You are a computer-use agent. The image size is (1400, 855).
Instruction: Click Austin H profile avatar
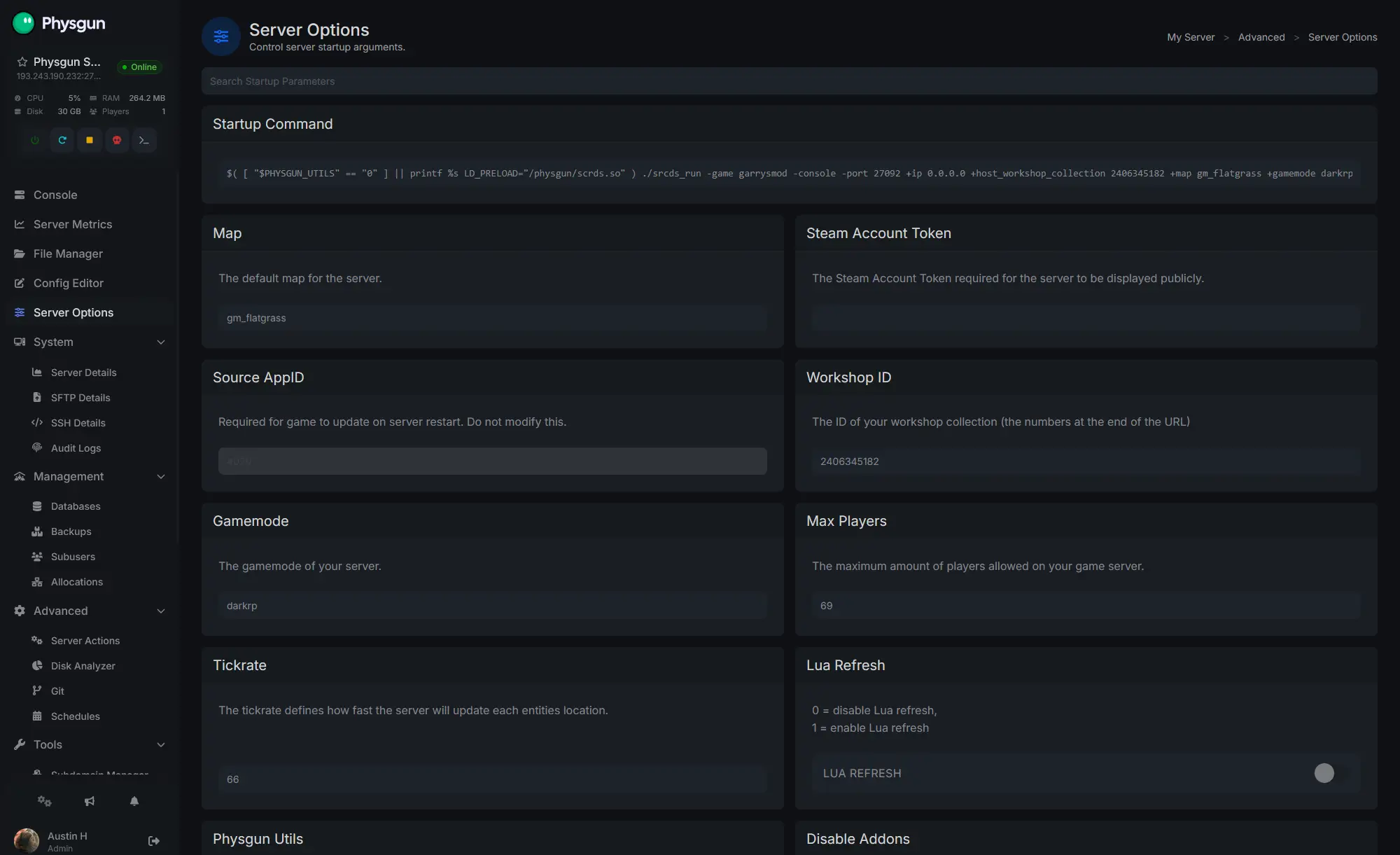pos(27,841)
